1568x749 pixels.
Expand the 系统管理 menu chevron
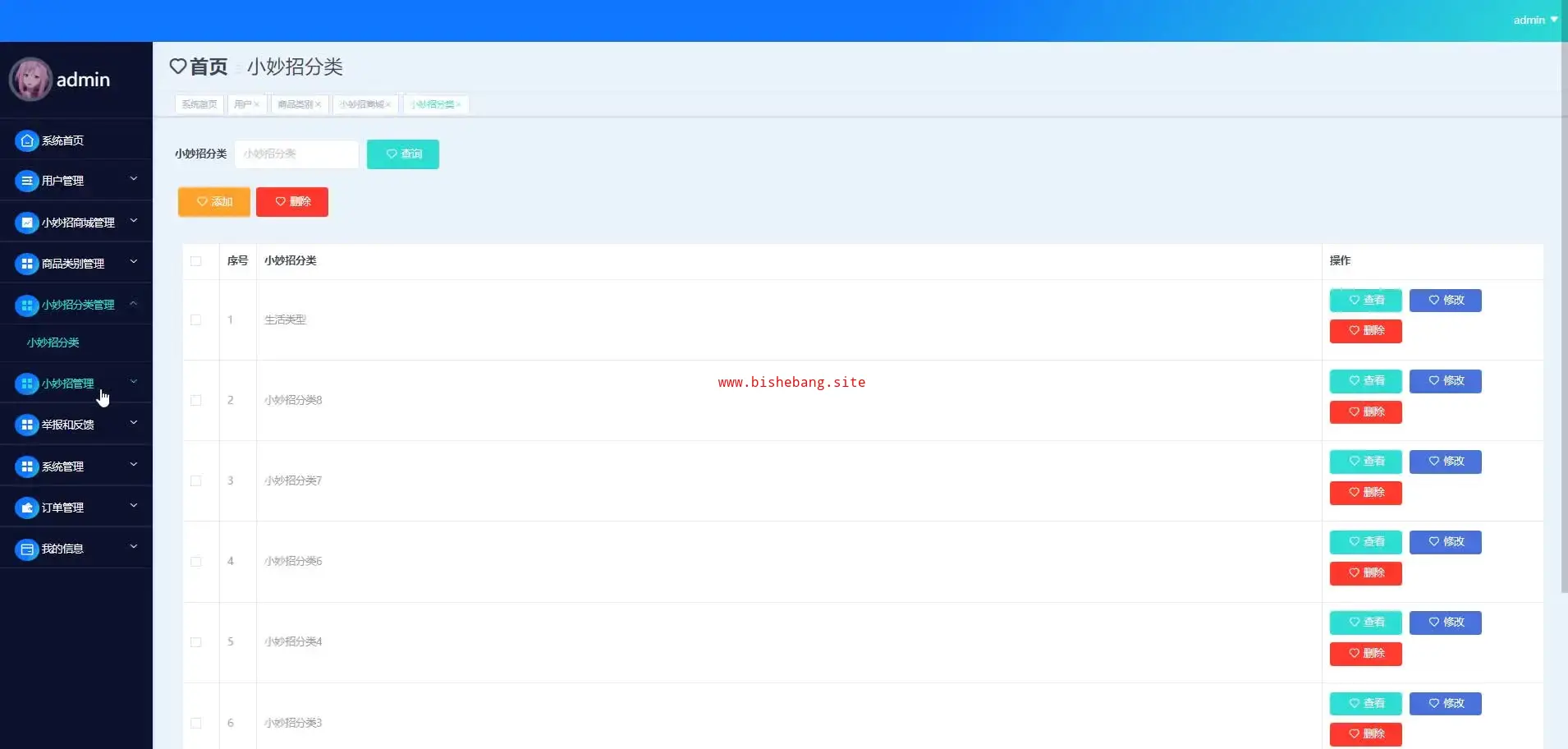134,465
